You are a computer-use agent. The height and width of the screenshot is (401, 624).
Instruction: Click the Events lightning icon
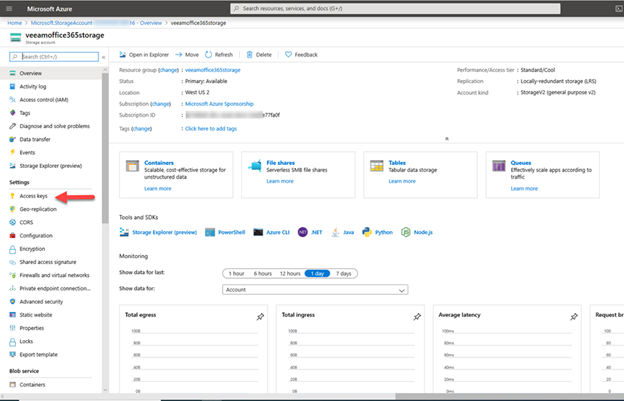pyautogui.click(x=12, y=152)
